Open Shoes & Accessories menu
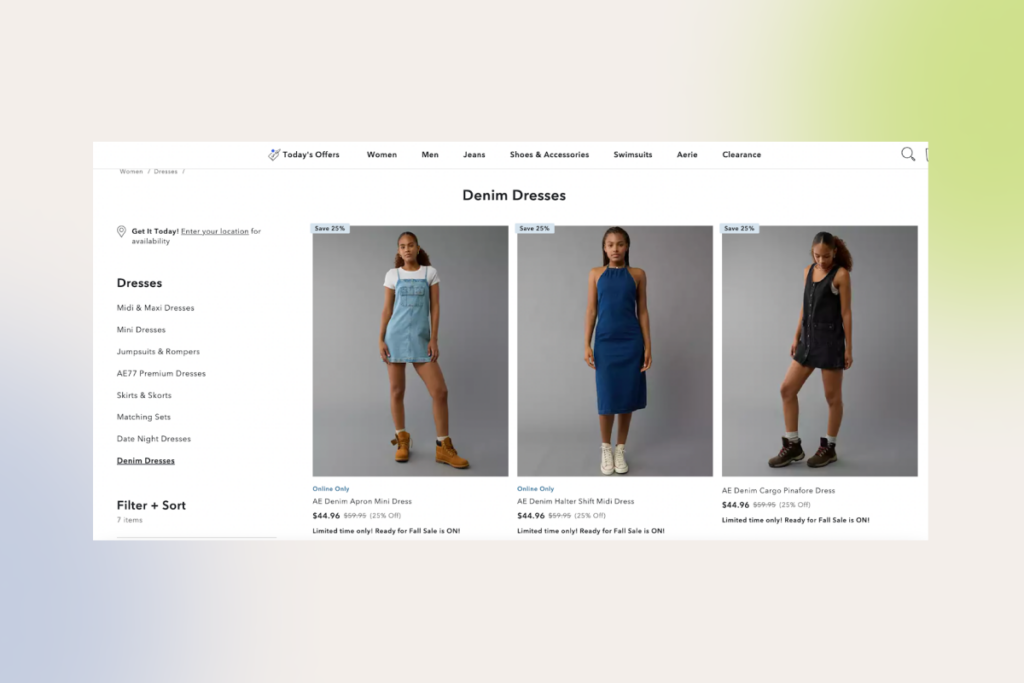This screenshot has width=1024, height=683. point(549,155)
